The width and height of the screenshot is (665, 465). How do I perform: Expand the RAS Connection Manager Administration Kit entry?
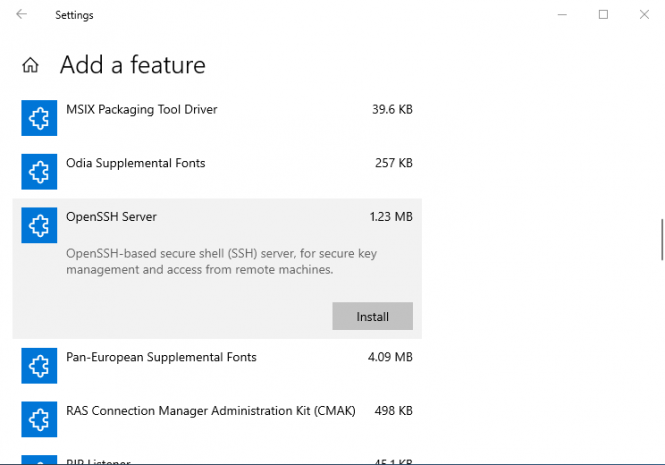click(196, 411)
